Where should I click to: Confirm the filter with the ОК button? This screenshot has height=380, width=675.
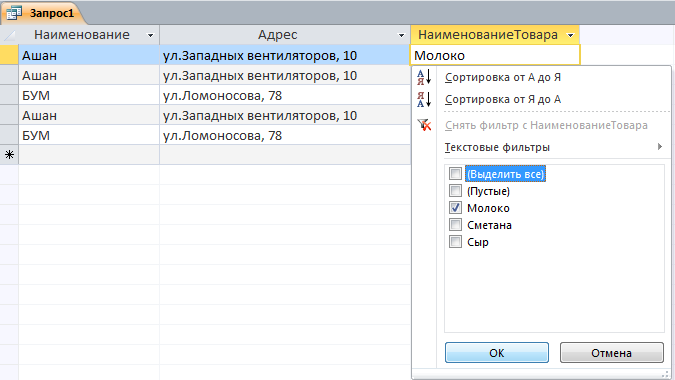497,353
